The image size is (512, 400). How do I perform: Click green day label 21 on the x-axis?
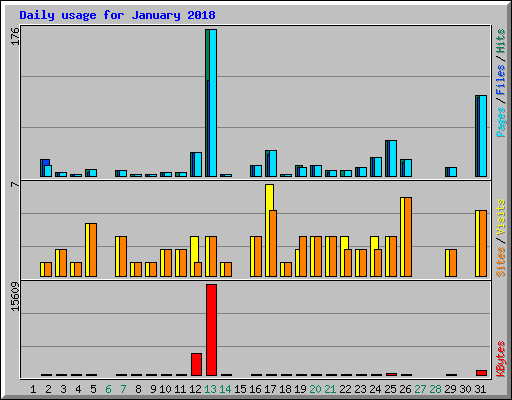point(330,389)
